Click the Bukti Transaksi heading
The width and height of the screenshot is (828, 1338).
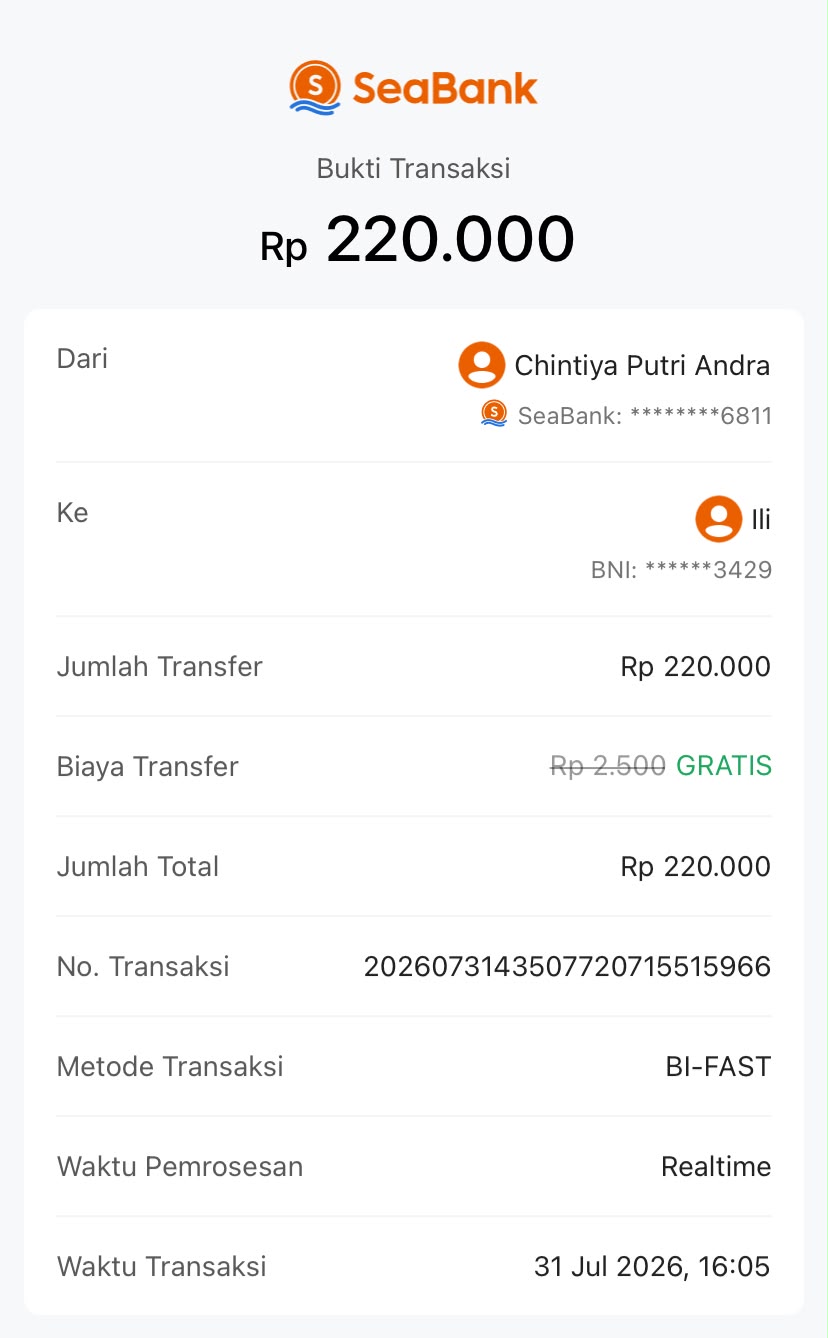[x=414, y=168]
